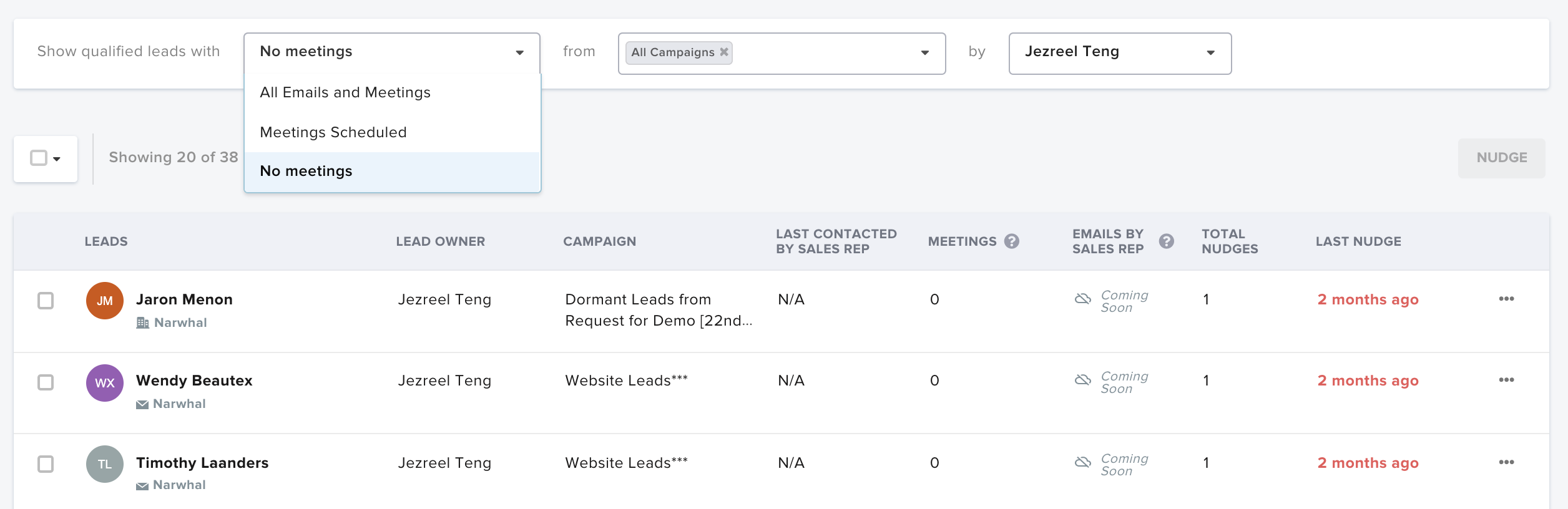The height and width of the screenshot is (509, 1568).
Task: Click Coming Soon cloud icon in Wendy Beautex row
Action: [x=1083, y=380]
